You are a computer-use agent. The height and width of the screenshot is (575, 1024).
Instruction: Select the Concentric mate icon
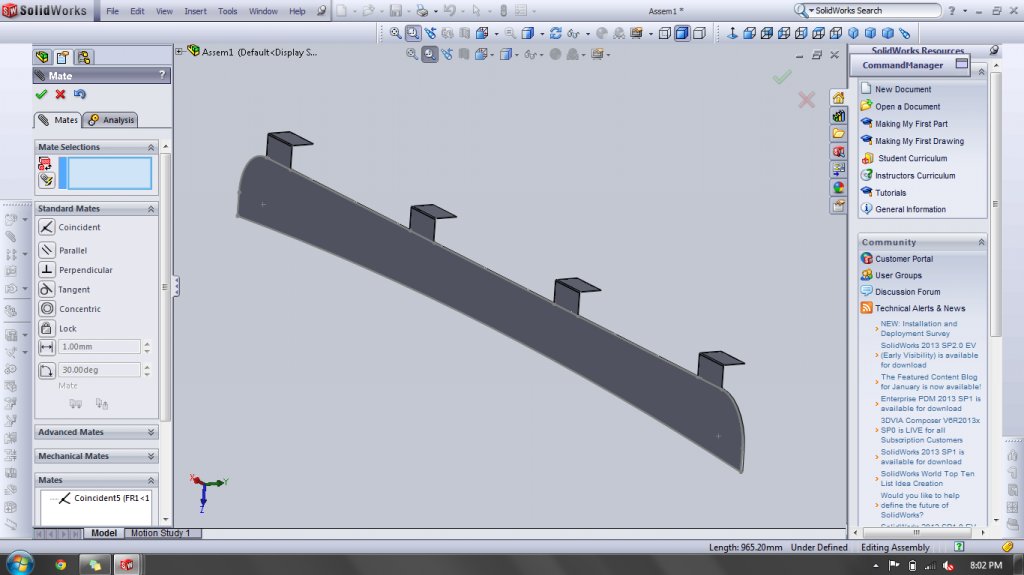click(x=46, y=308)
